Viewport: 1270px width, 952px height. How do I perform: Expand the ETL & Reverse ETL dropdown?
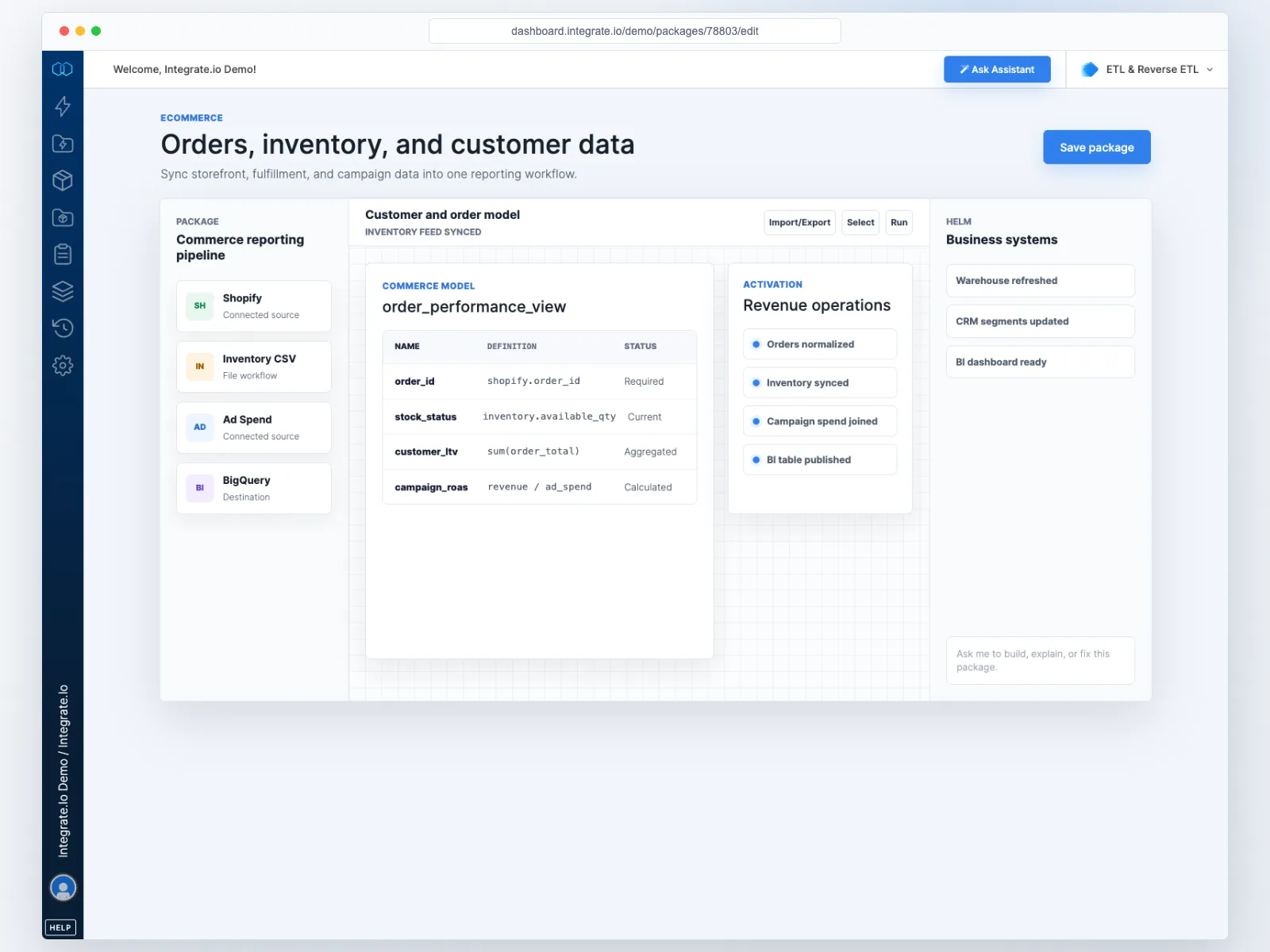coord(1148,69)
